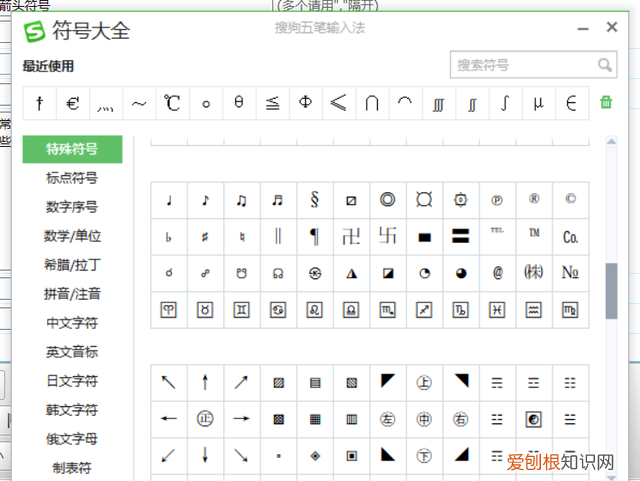640x481 pixels.
Task: Switch to 韩文字符 category
Action: pos(72,410)
